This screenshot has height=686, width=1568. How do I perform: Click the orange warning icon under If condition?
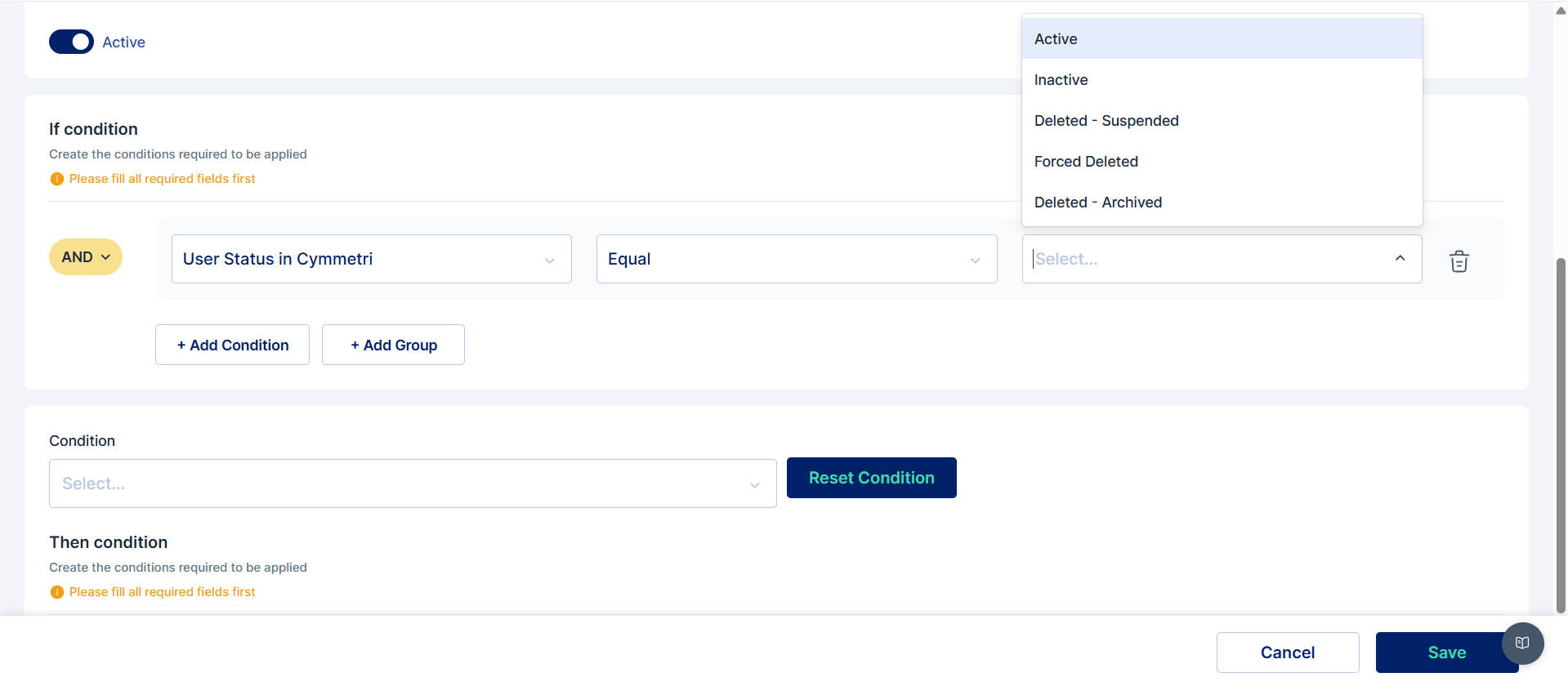56,179
